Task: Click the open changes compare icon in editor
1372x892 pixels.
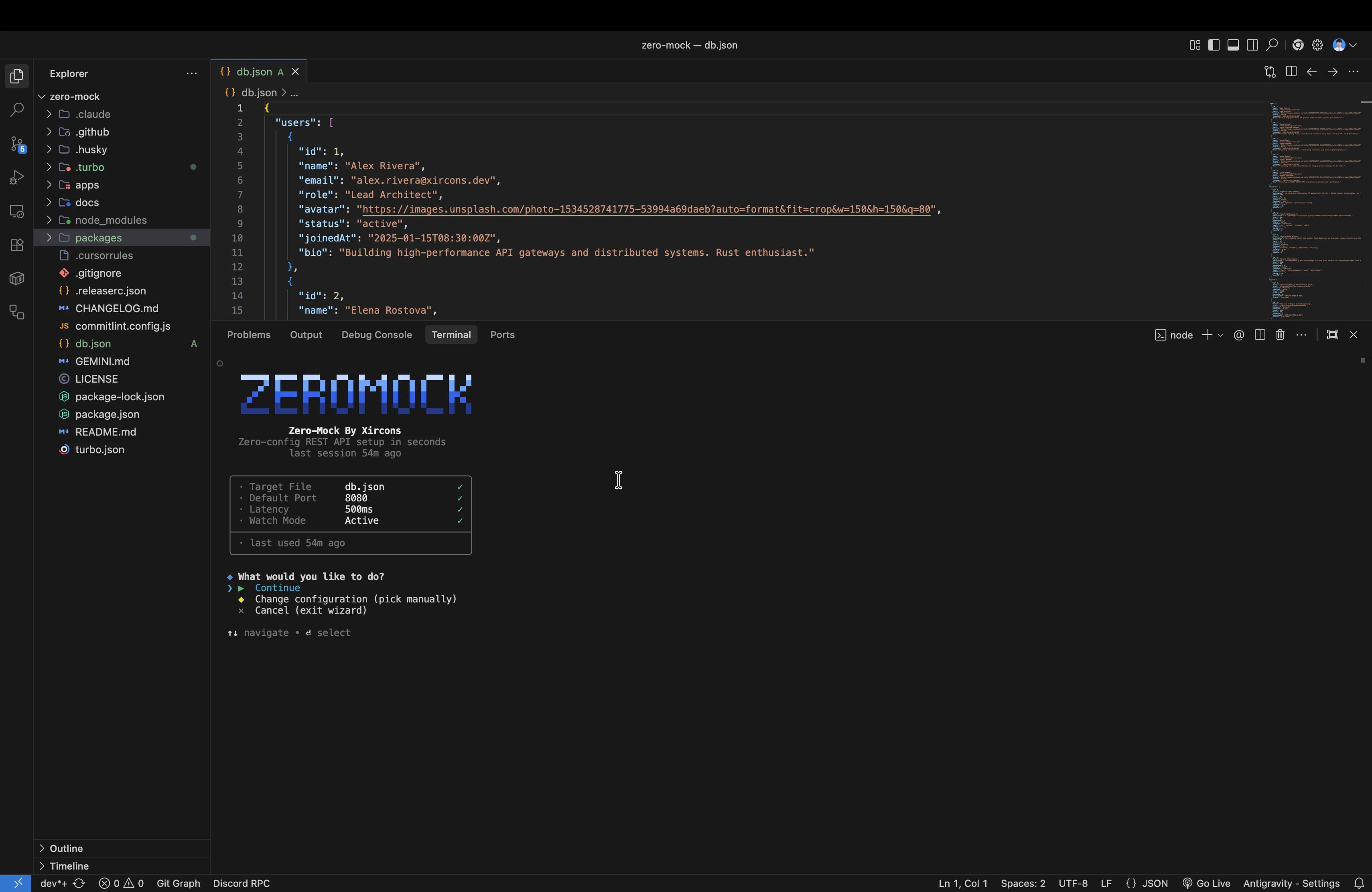Action: tap(1269, 71)
